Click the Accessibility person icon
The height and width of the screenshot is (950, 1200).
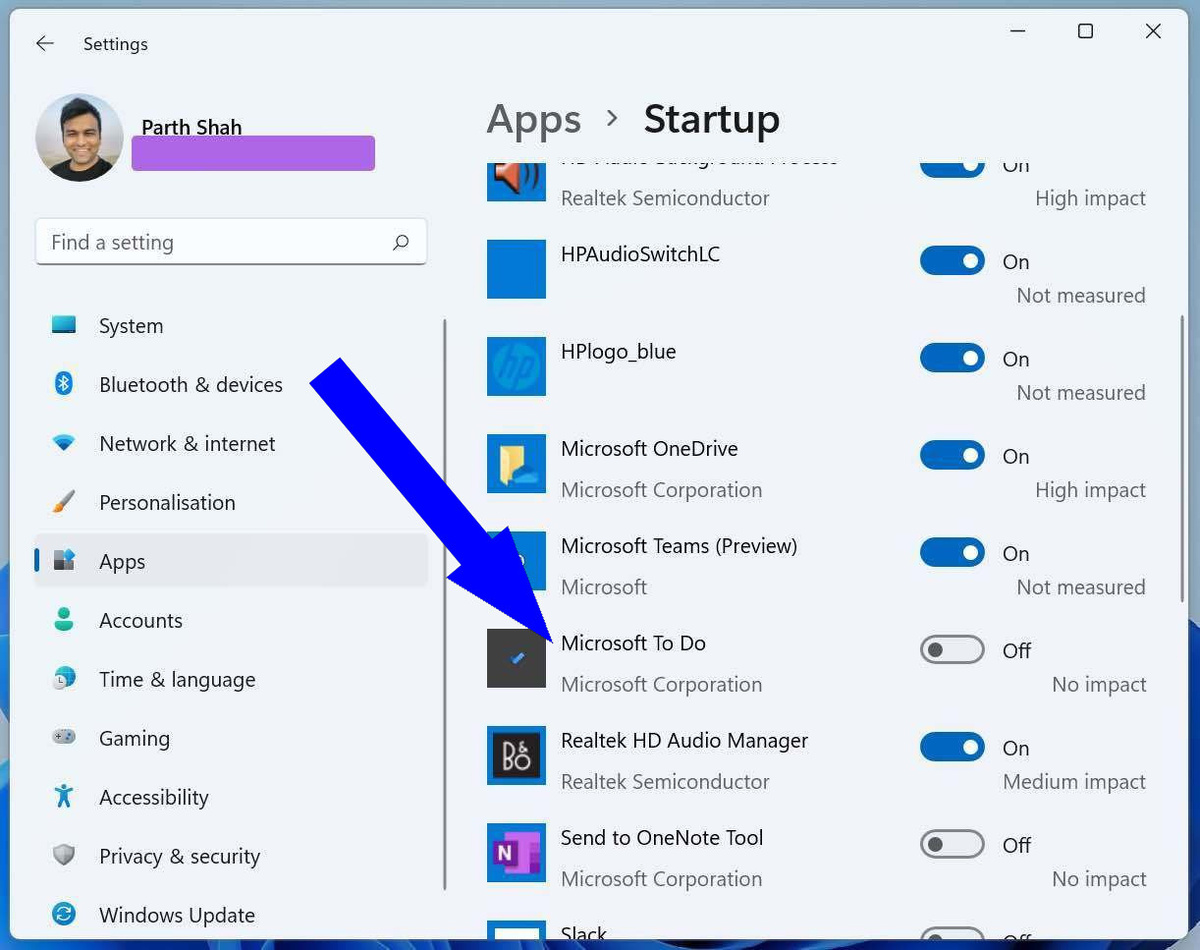[63, 797]
